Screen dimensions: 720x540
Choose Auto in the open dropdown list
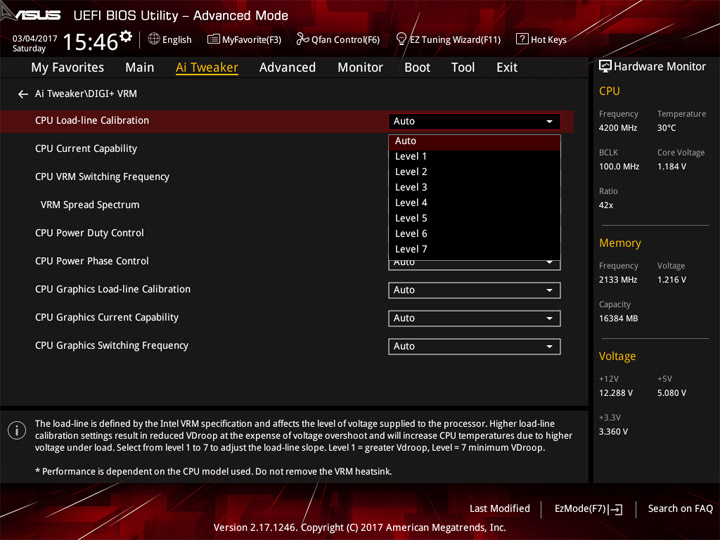pyautogui.click(x=474, y=141)
